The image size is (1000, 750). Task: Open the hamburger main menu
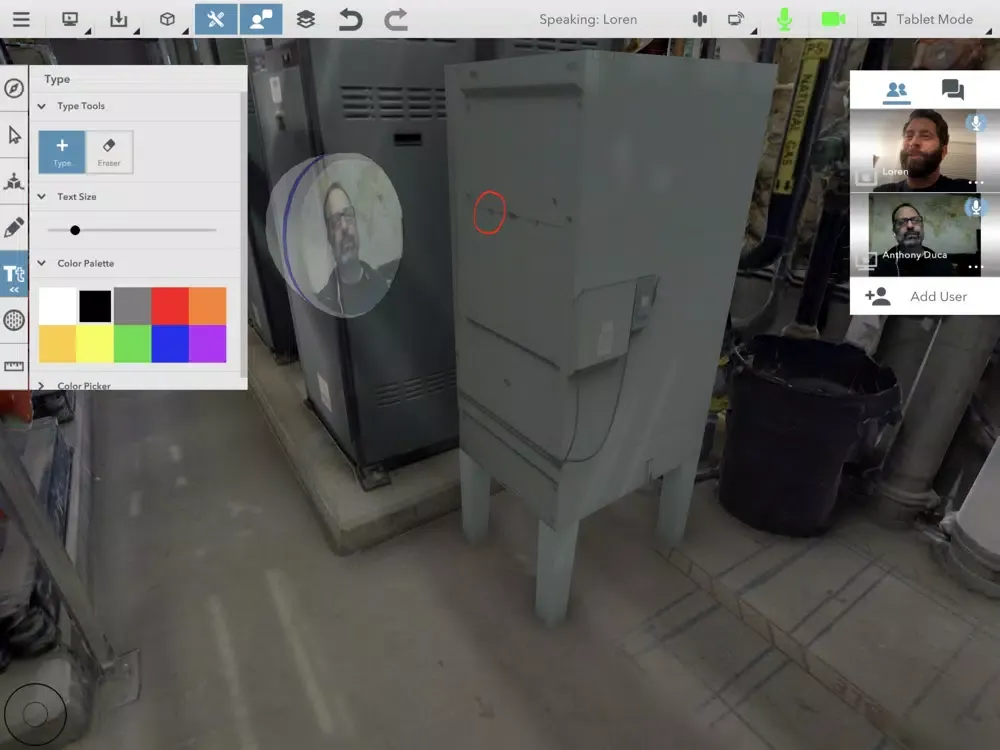21,19
